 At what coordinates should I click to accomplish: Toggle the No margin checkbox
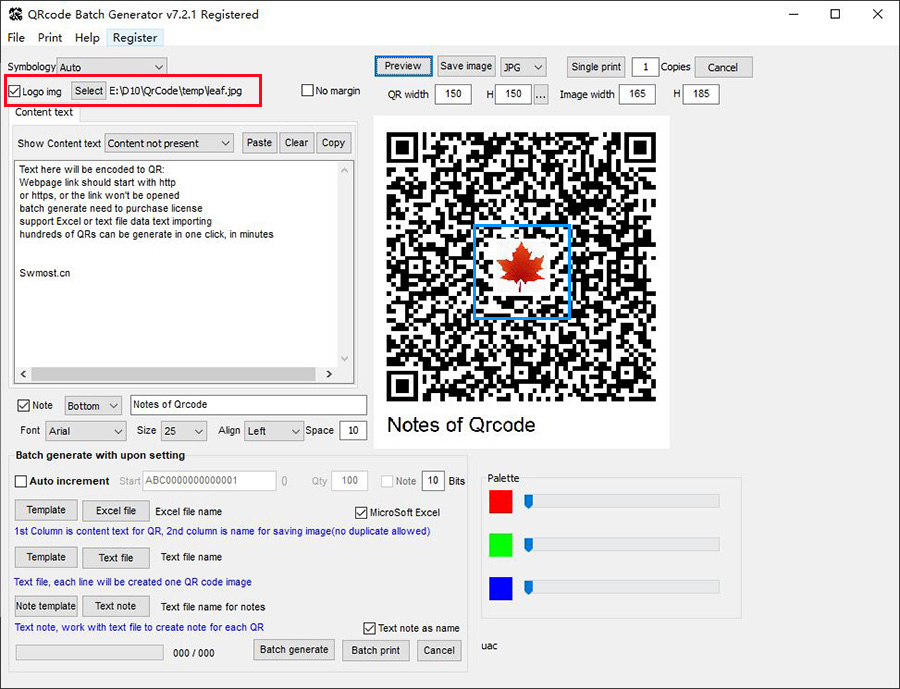[x=308, y=91]
